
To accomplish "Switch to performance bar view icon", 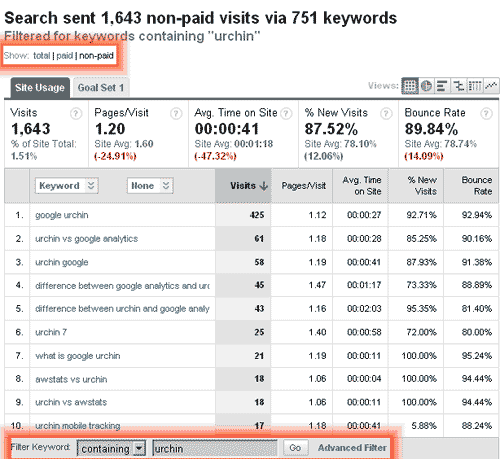I will (442, 86).
